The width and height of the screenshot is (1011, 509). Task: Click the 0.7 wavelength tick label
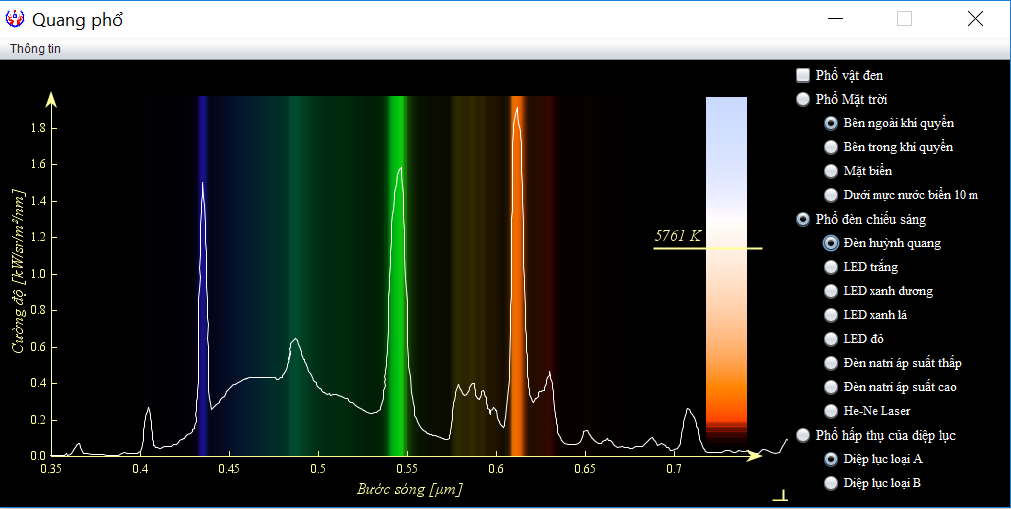674,469
